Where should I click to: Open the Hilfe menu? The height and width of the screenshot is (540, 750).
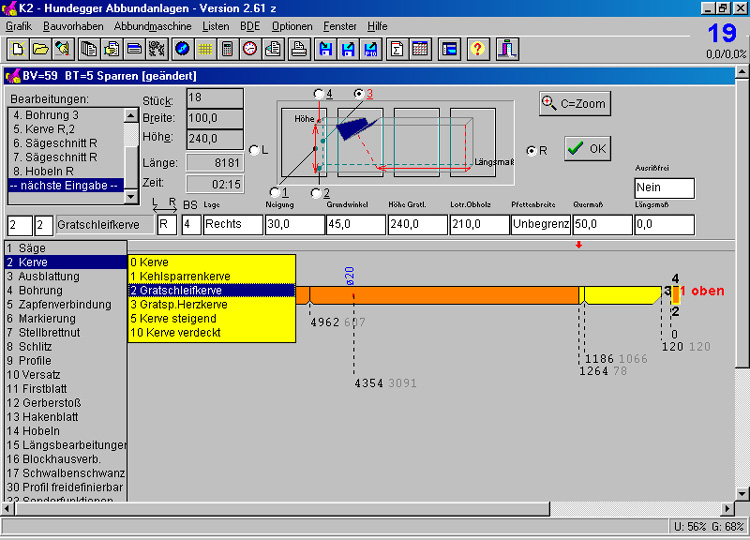[377, 26]
